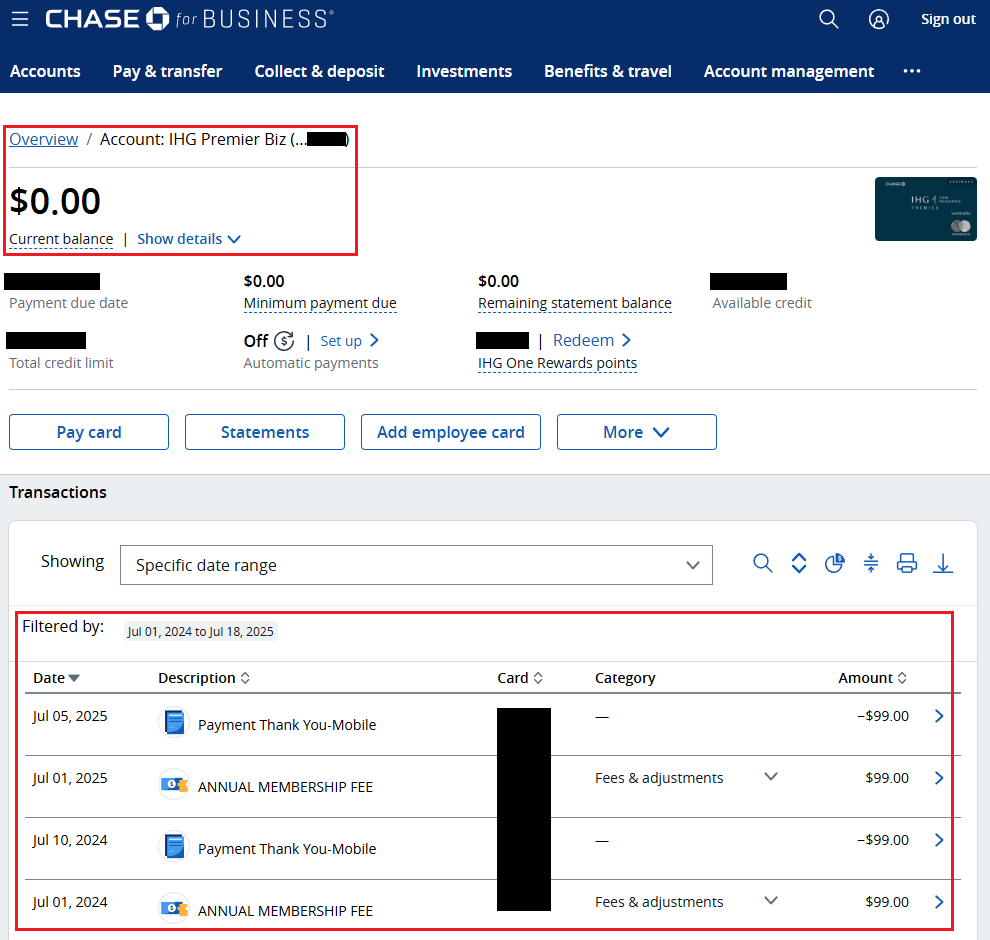Sort transactions by the Date column

point(56,678)
